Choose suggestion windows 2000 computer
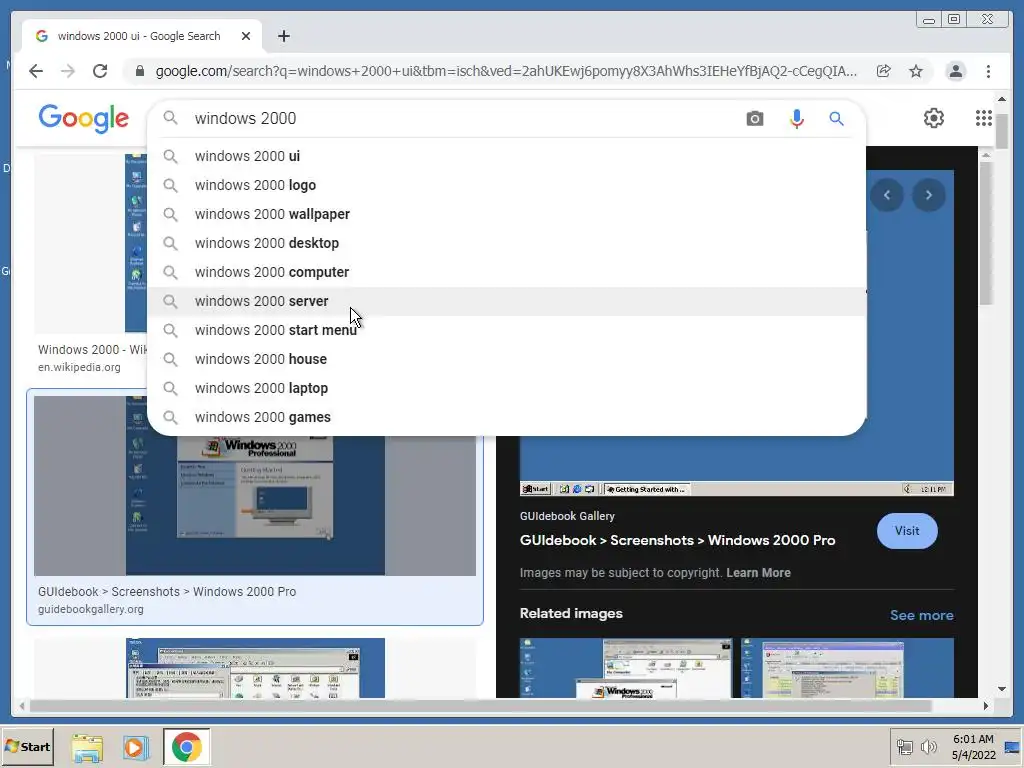The width and height of the screenshot is (1024, 768). pos(507,272)
